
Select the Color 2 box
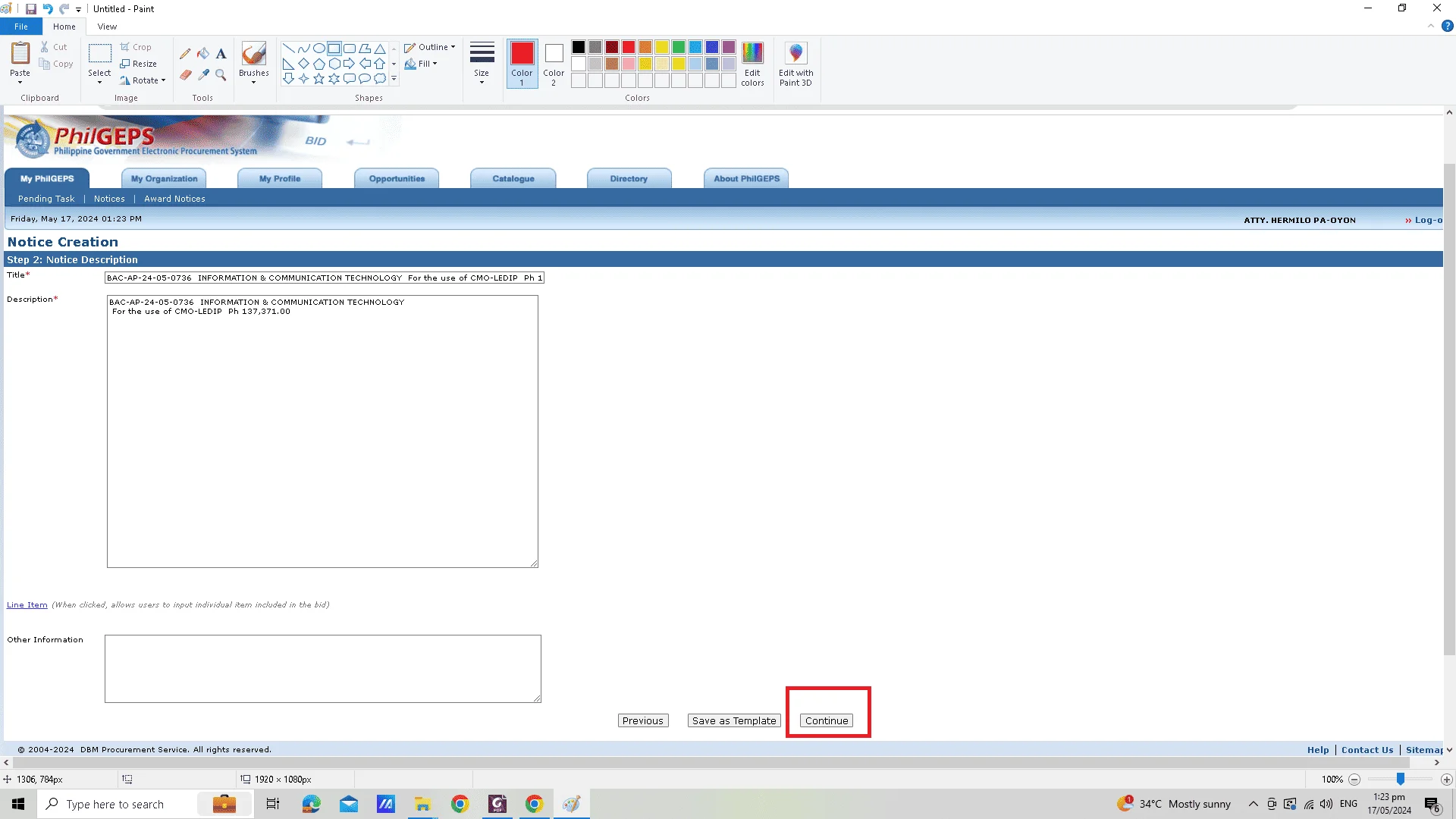pyautogui.click(x=554, y=64)
